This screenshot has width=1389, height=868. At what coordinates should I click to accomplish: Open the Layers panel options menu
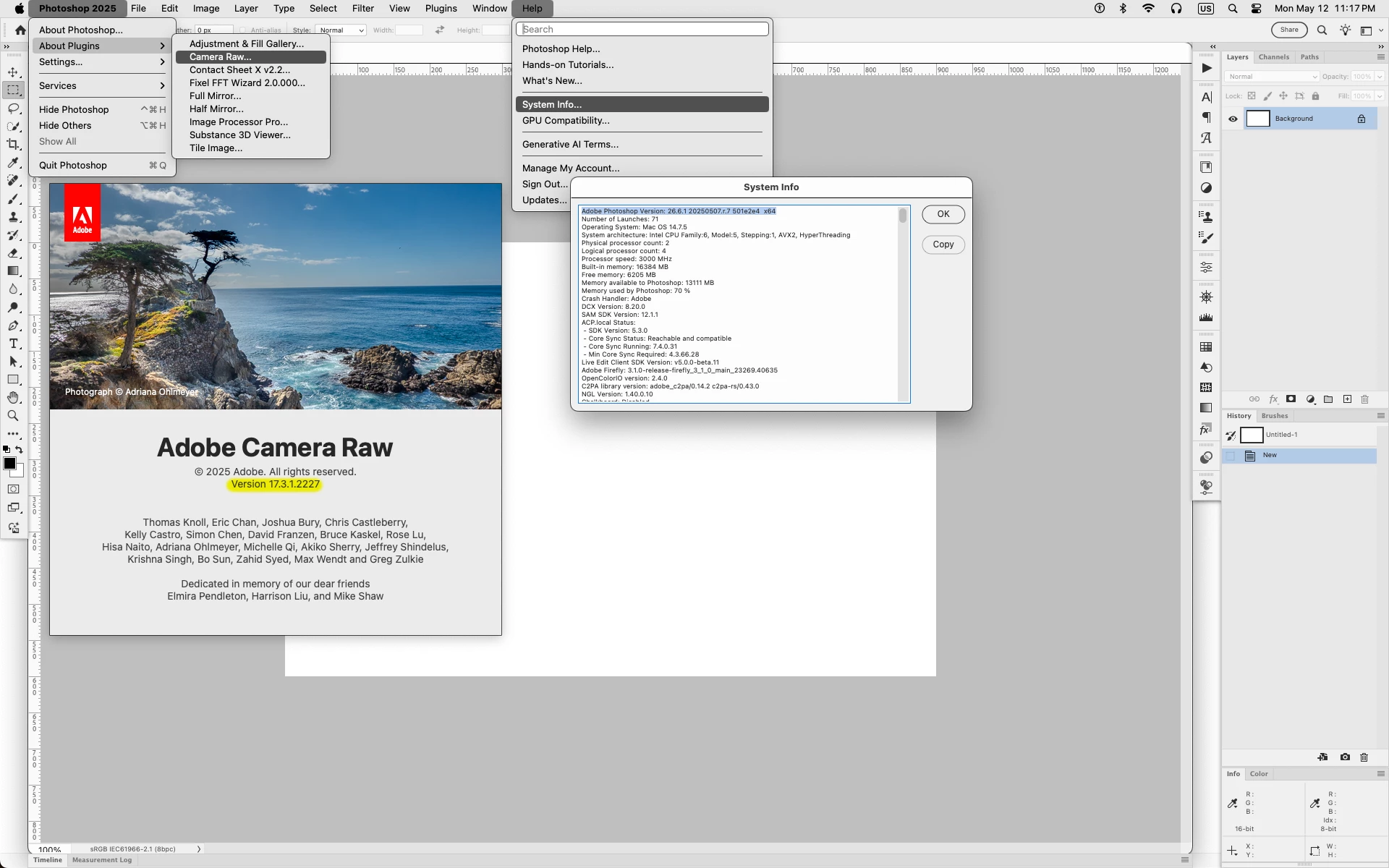1380,57
